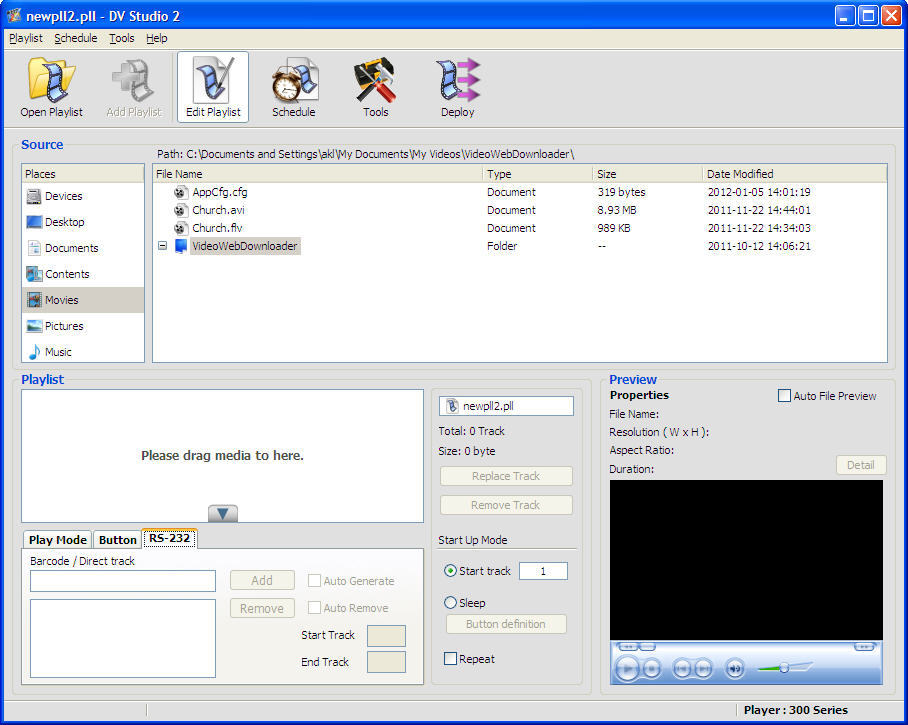Click the newpll2.pll playlist file icon
The height and width of the screenshot is (725, 908).
(452, 407)
